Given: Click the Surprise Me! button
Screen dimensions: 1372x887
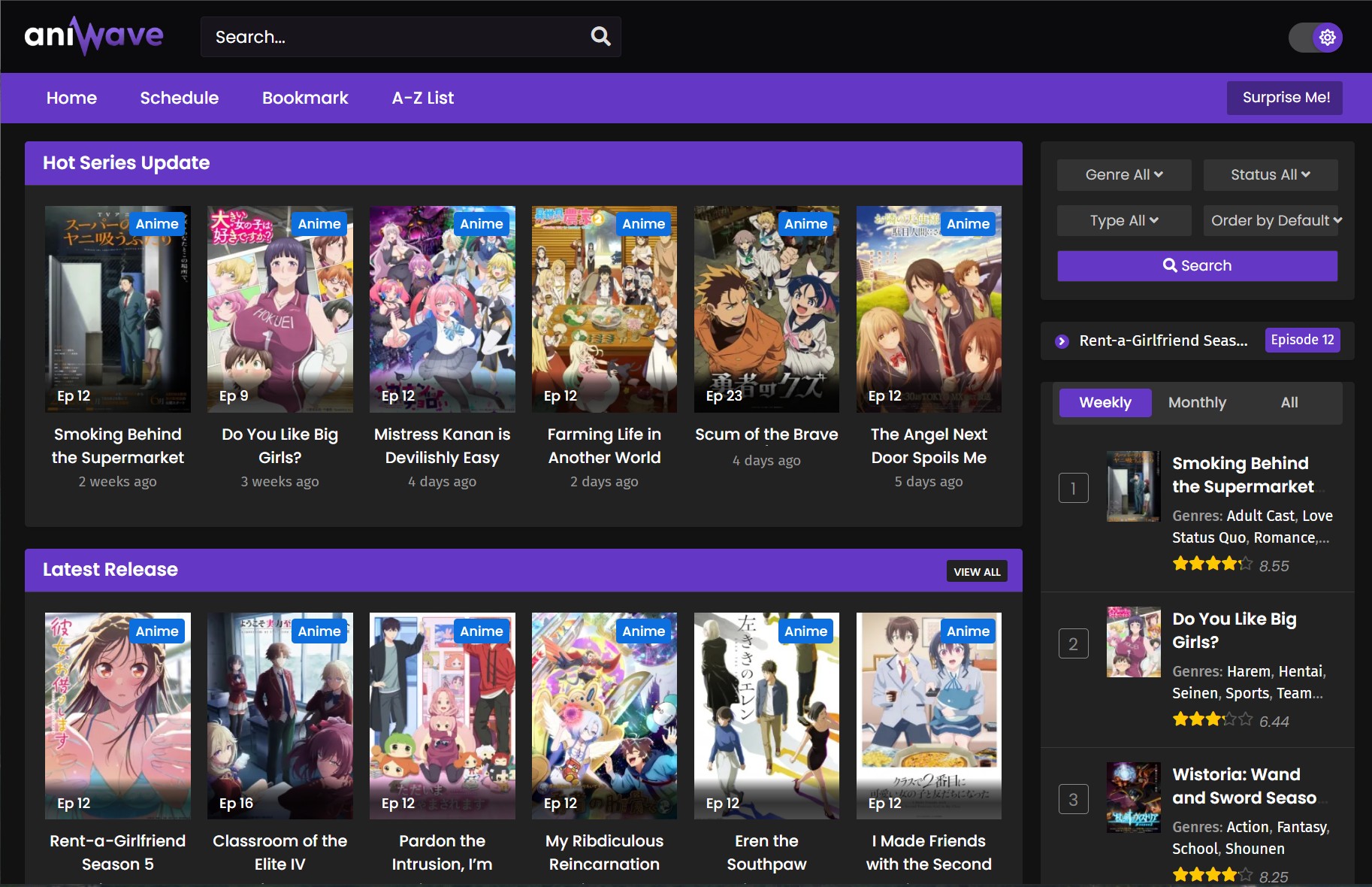Looking at the screenshot, I should pyautogui.click(x=1285, y=98).
